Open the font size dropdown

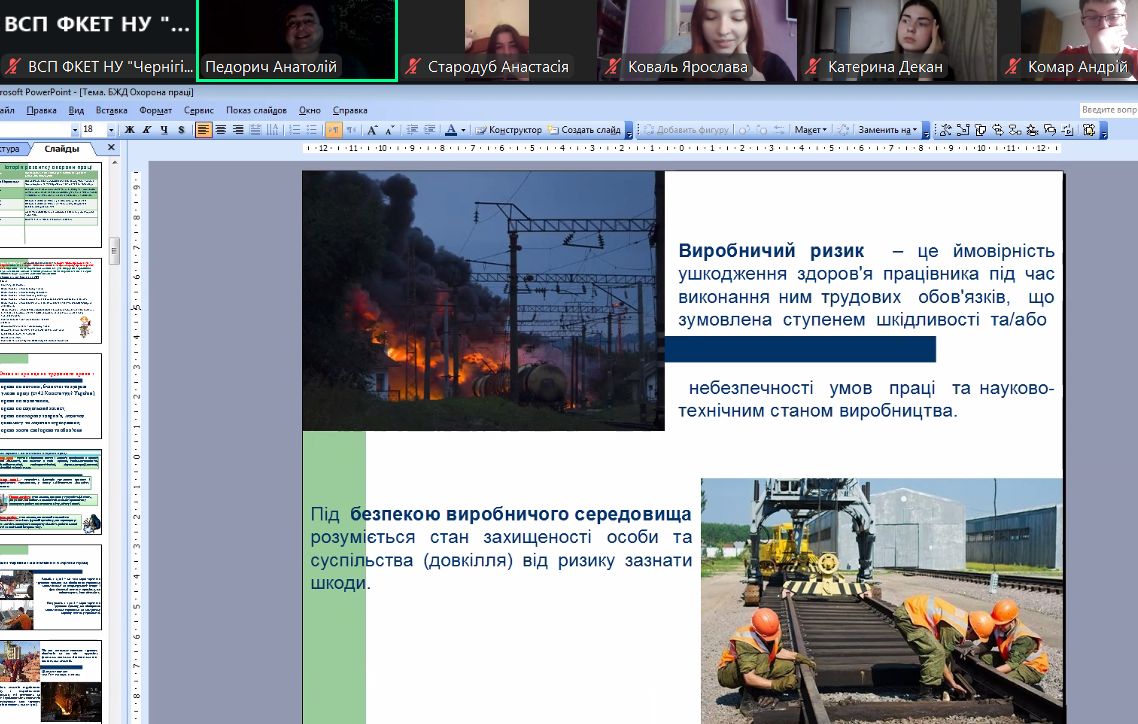tap(110, 130)
